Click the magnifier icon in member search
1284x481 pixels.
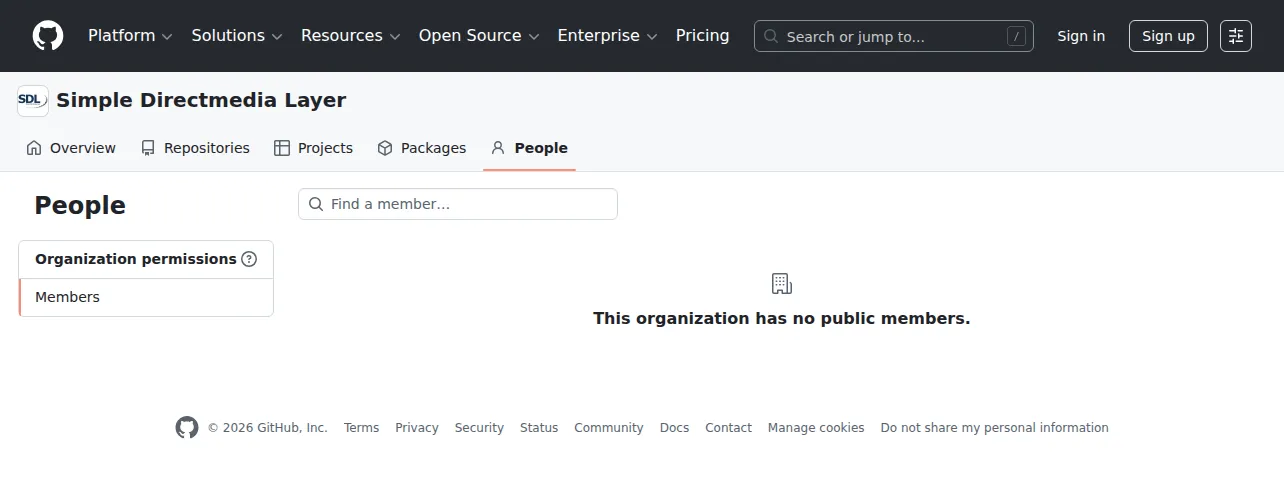[x=315, y=204]
